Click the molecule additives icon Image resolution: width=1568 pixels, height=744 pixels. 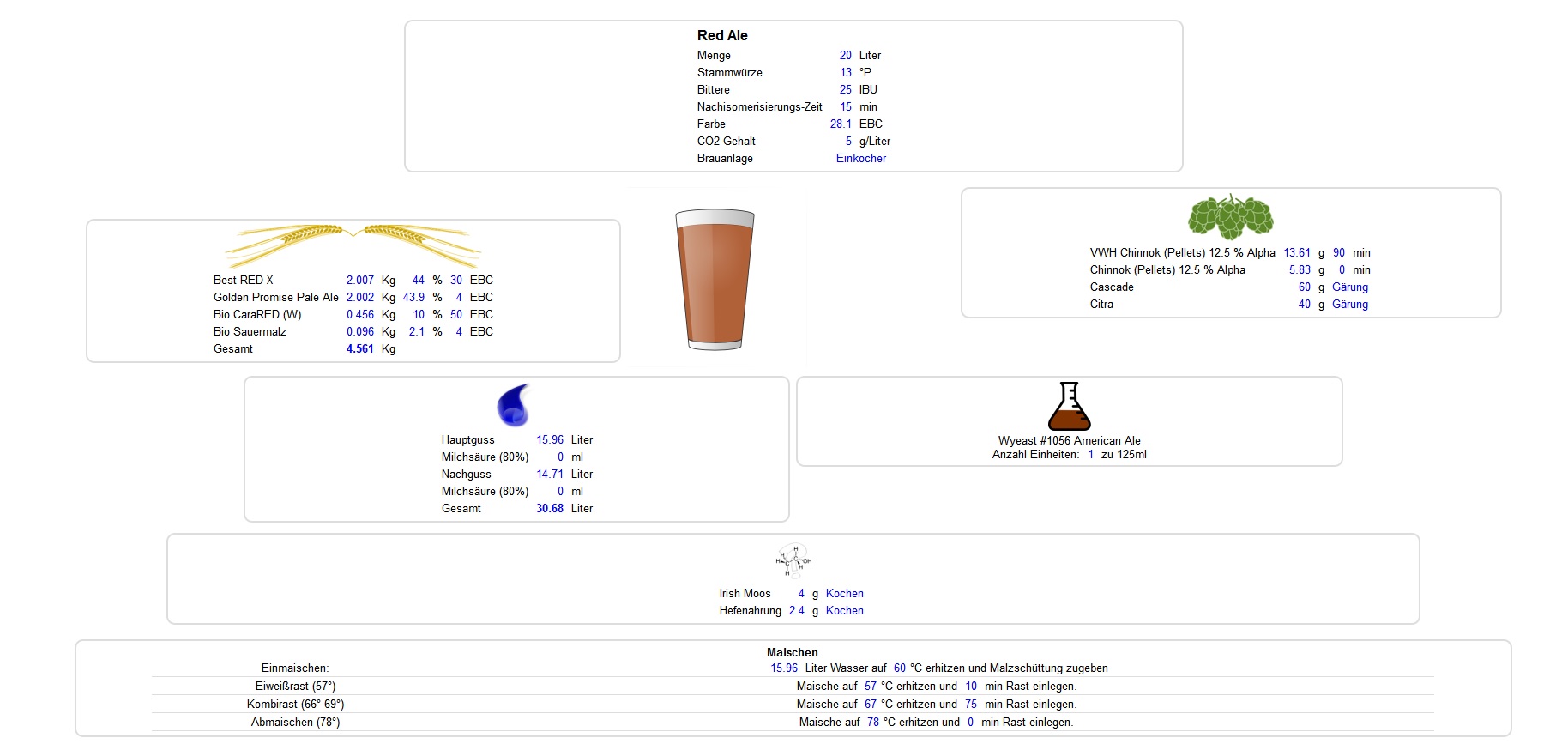793,560
